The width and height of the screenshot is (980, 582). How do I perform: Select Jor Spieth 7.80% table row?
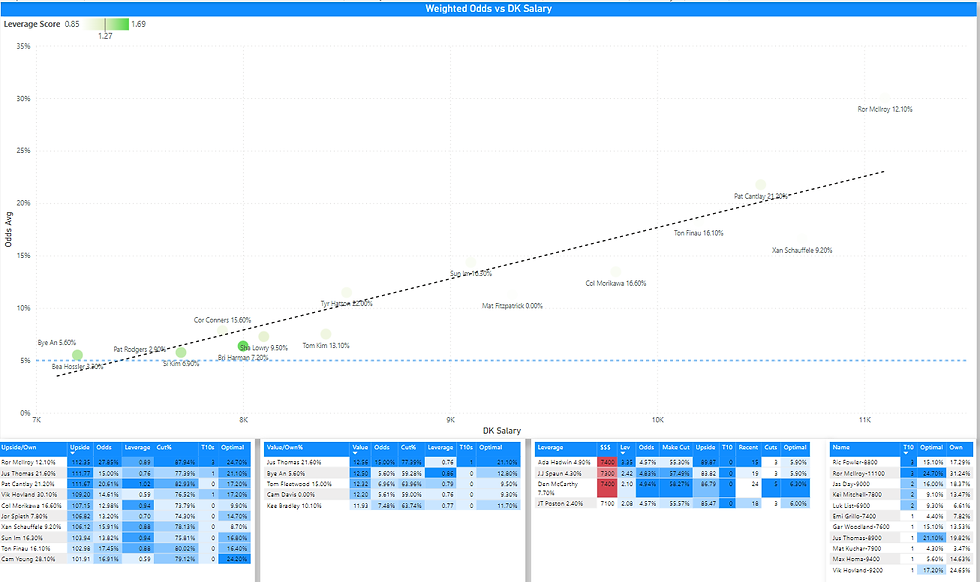pyautogui.click(x=126, y=516)
